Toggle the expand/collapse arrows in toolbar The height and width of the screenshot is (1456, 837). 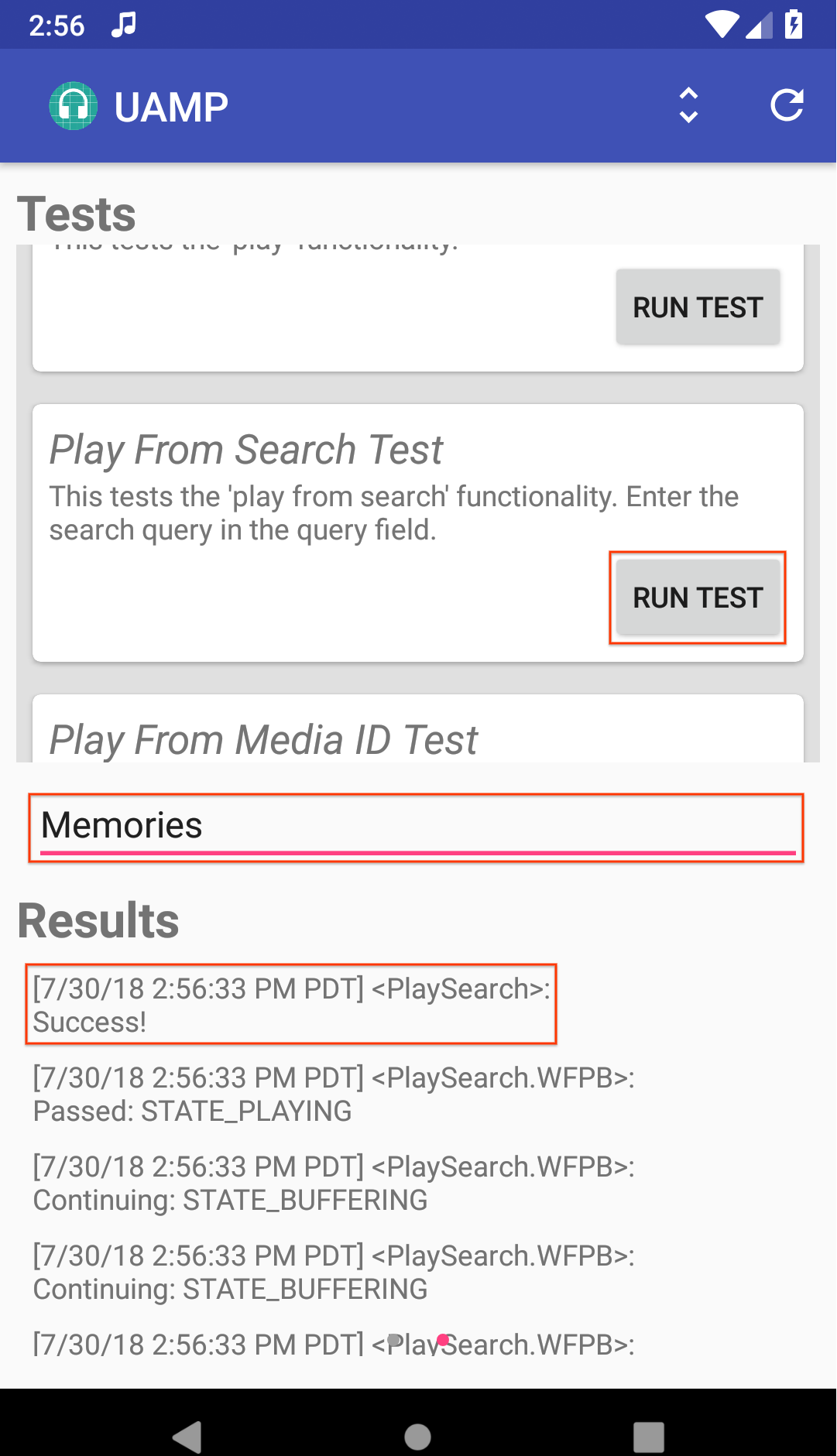coord(688,105)
